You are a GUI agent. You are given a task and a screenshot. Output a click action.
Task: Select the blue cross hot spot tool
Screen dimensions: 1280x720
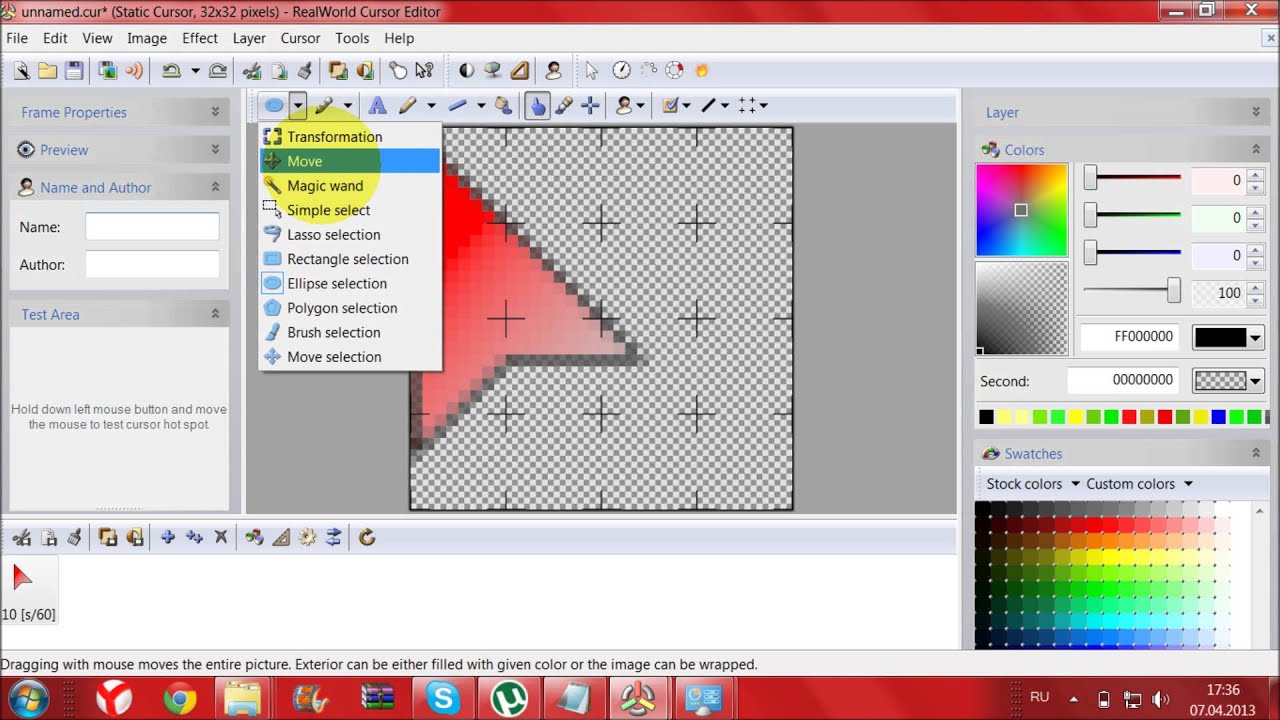(x=591, y=105)
